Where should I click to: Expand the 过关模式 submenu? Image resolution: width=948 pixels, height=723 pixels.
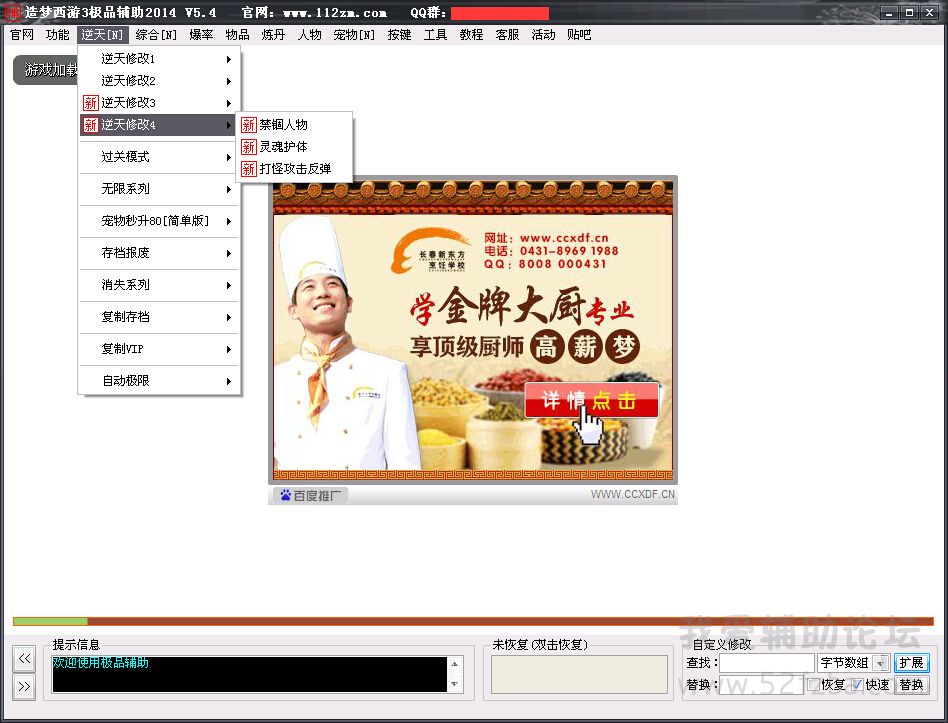click(160, 157)
